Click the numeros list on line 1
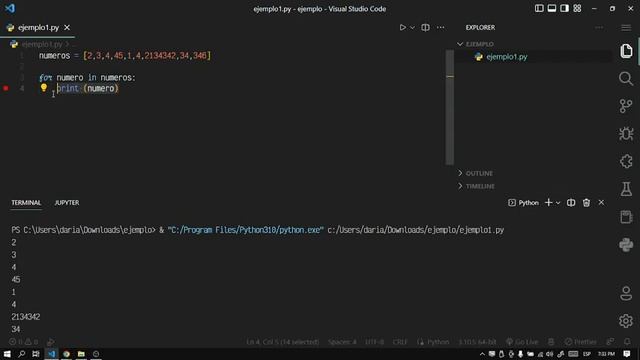Screen dimensions: 640x360 tap(147, 56)
